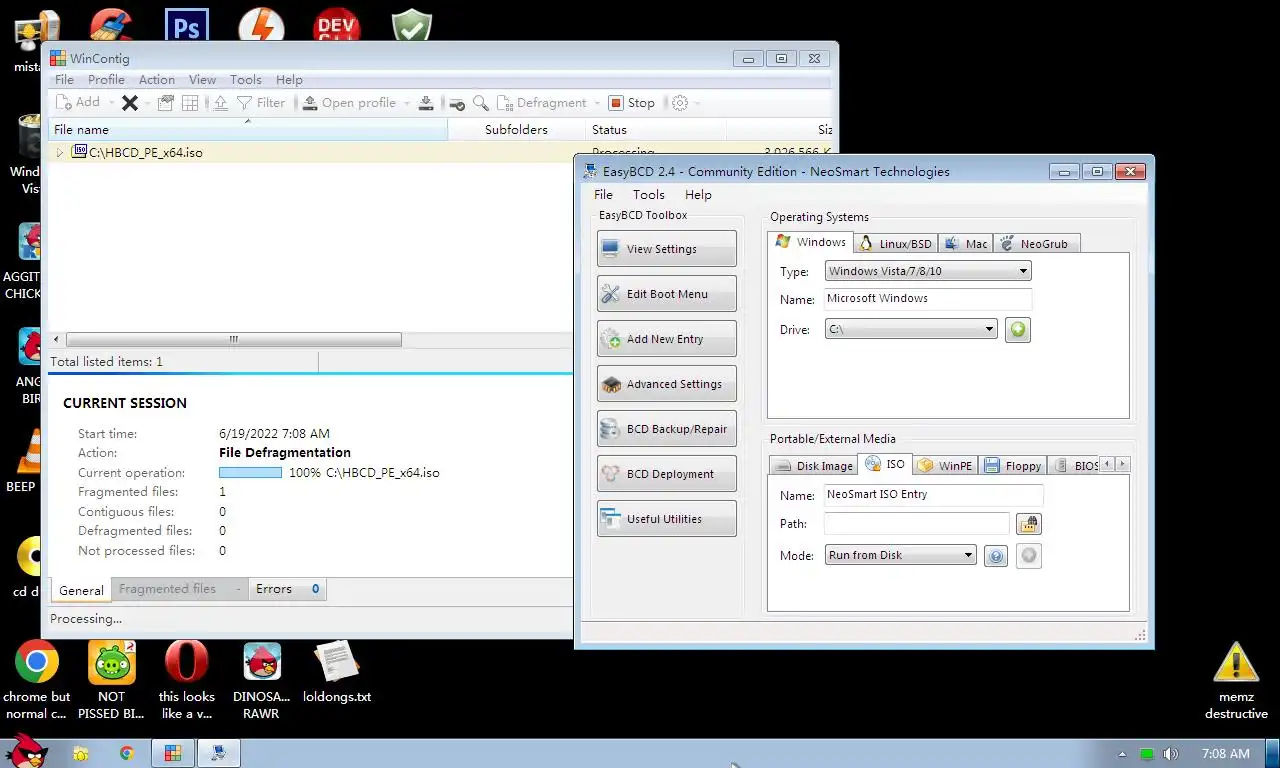
Task: Open the Type dropdown (Windows Vista/7/8/10)
Action: coord(927,271)
